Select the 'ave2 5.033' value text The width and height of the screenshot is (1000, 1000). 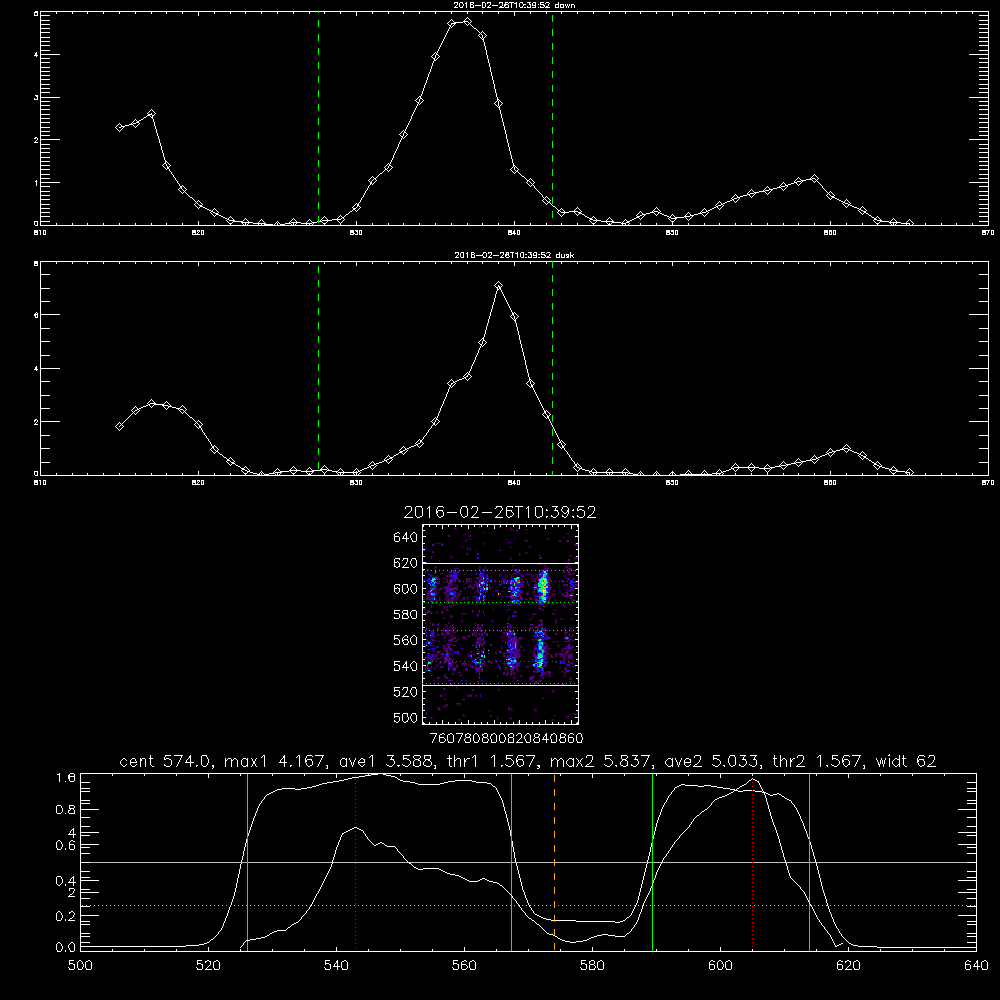(711, 761)
